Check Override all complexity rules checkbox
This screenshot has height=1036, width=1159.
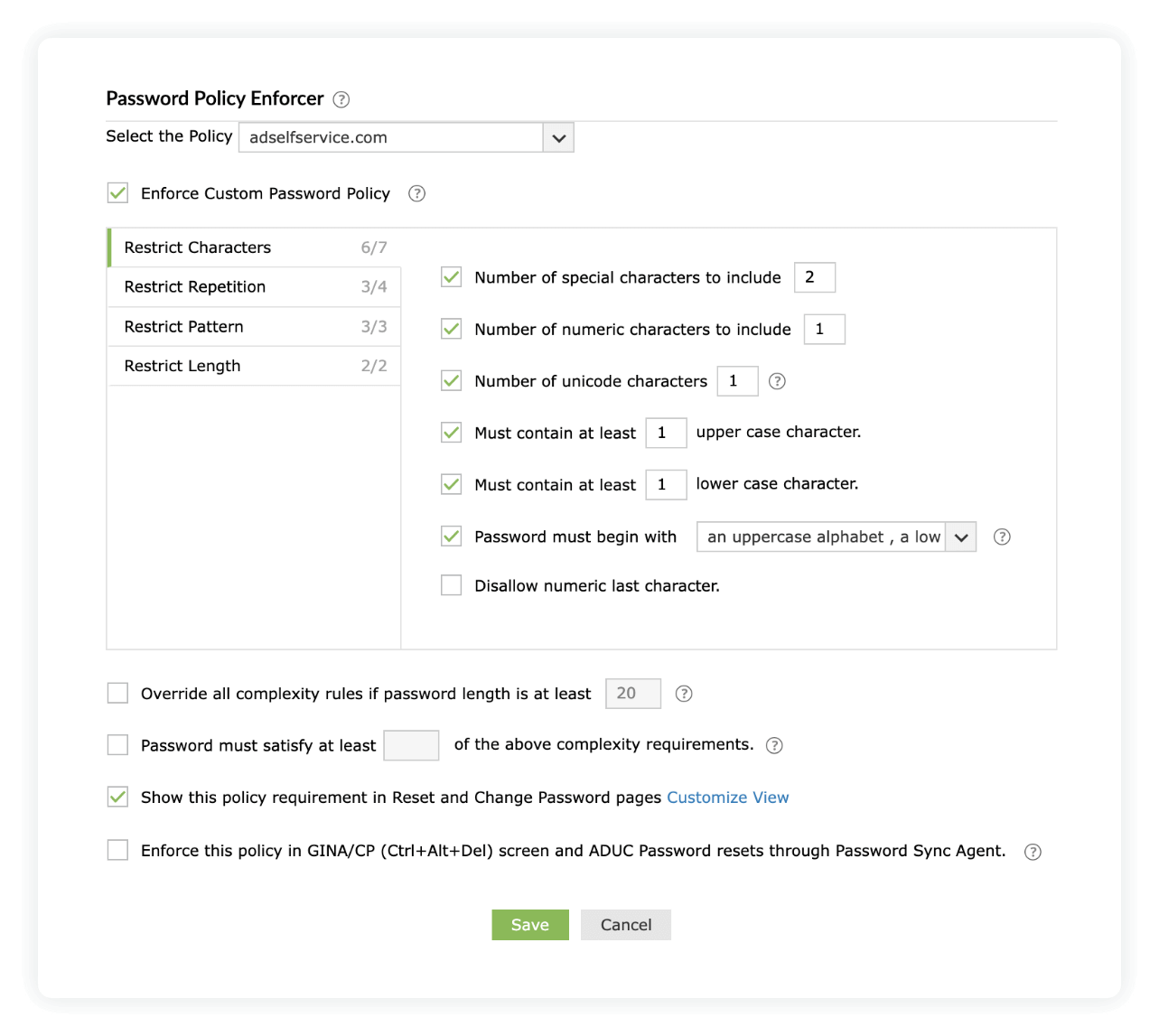(117, 693)
